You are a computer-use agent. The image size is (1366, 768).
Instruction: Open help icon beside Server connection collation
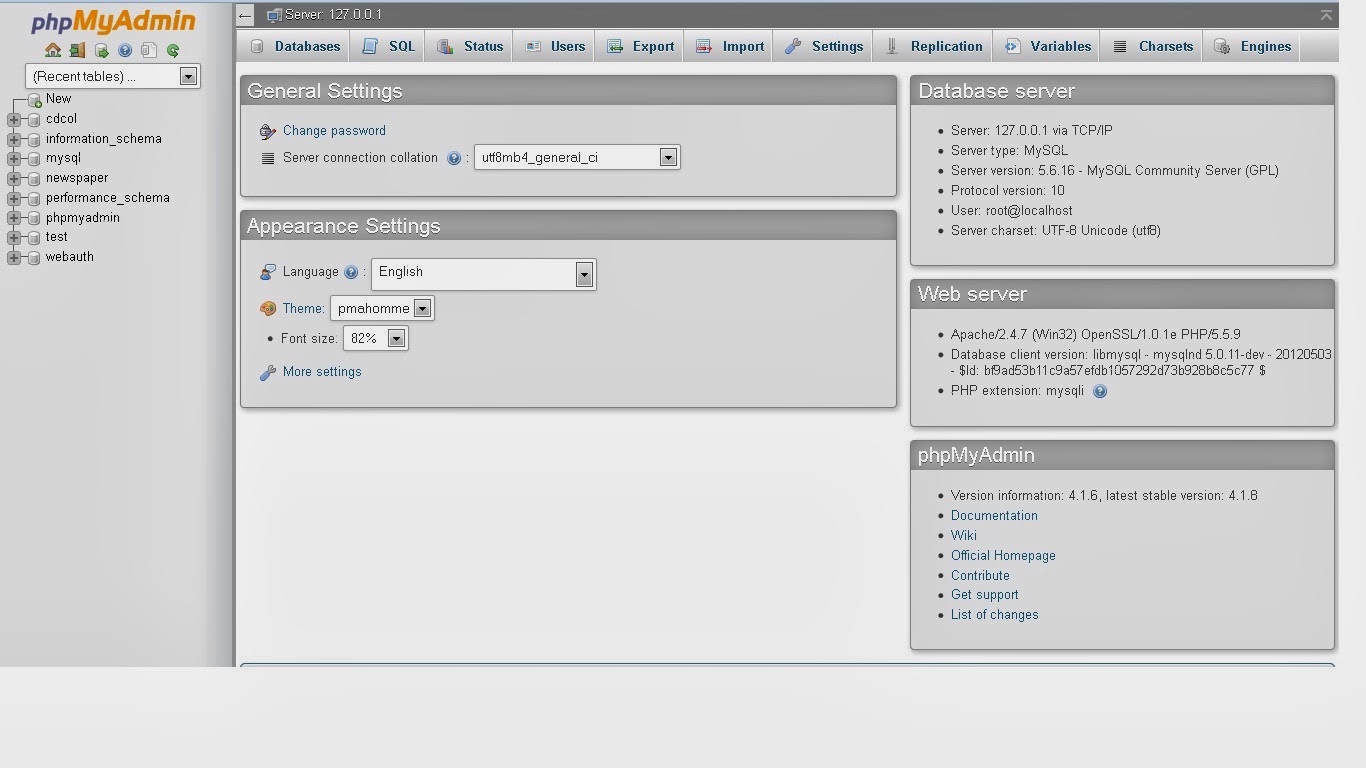click(454, 158)
